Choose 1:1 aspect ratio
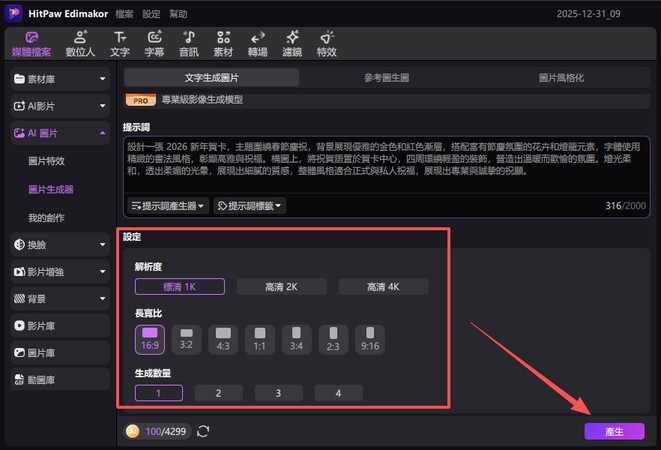Viewport: 661px width, 450px height. pos(260,340)
